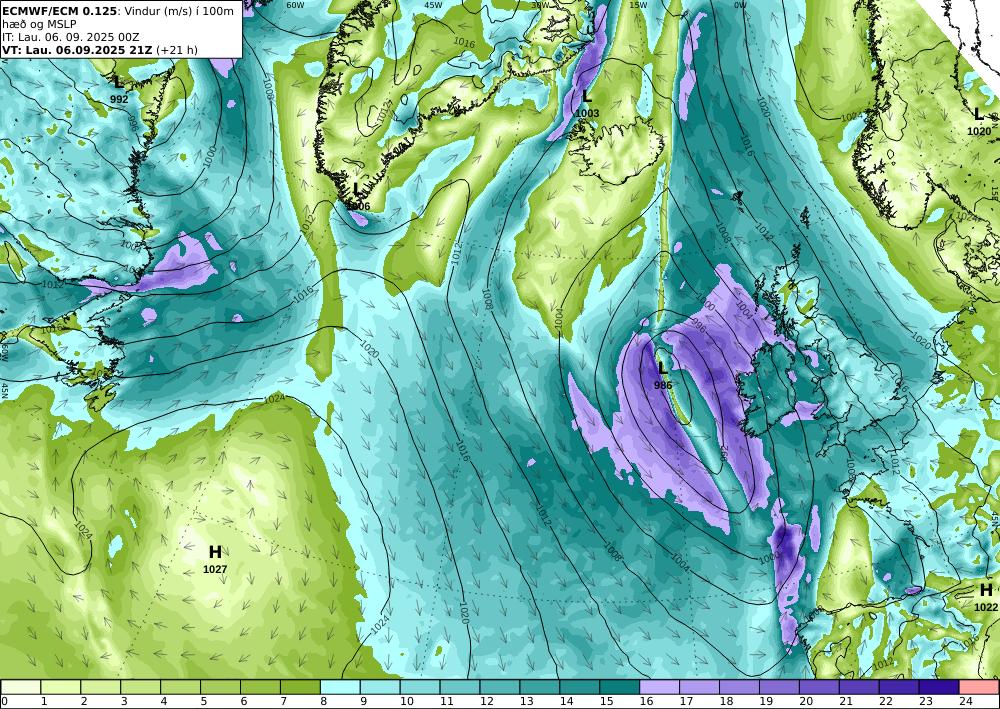The width and height of the screenshot is (1000, 709).
Task: Click the legend number 18
Action: (726, 701)
